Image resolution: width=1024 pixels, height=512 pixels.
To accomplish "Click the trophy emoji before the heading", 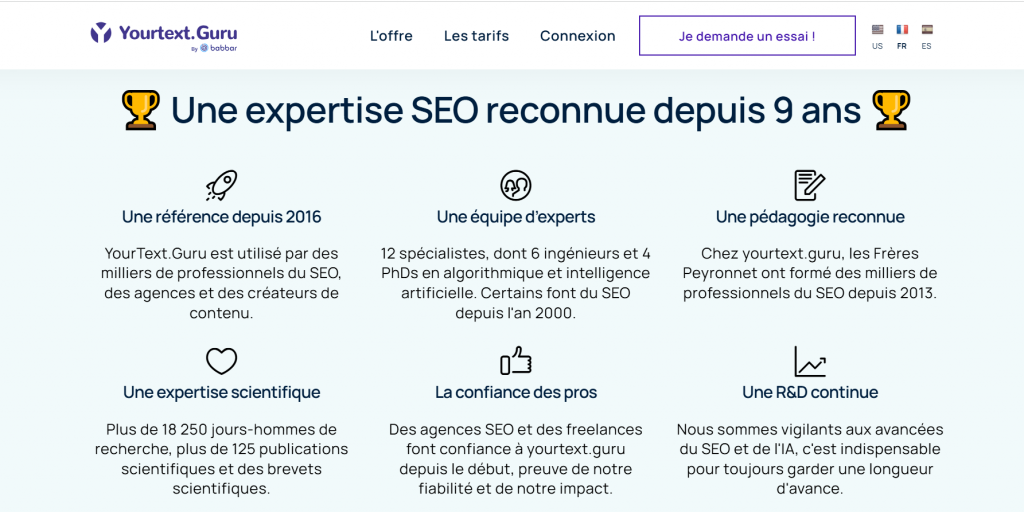I will click(x=140, y=110).
